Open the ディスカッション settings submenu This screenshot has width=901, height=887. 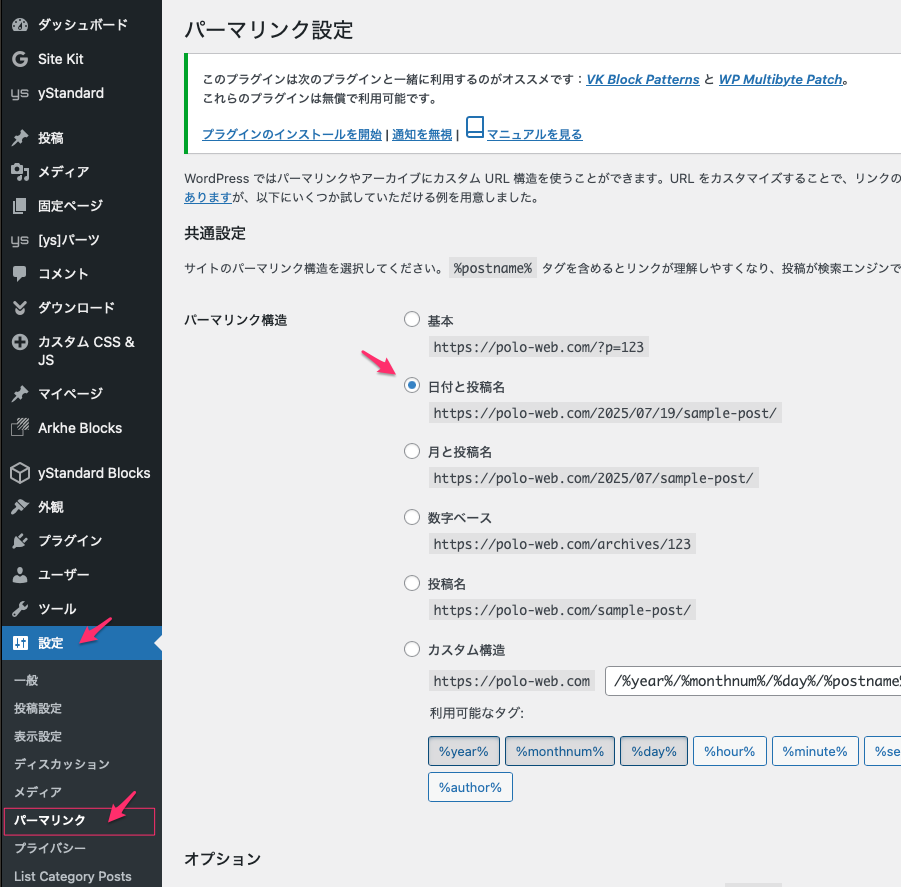pos(61,764)
